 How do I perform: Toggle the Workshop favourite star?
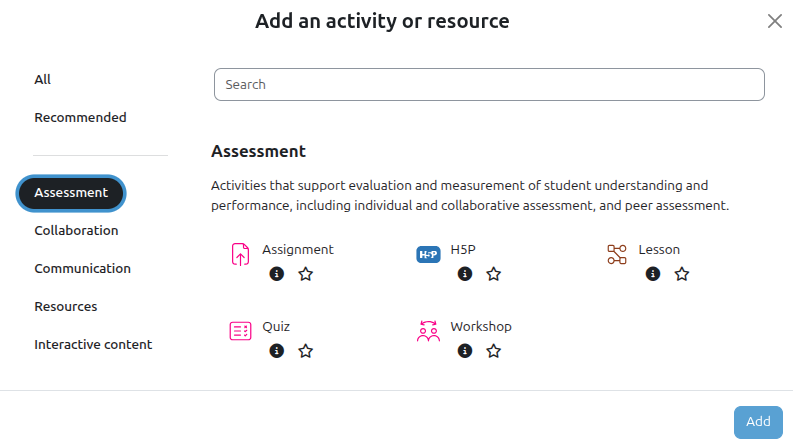(494, 351)
